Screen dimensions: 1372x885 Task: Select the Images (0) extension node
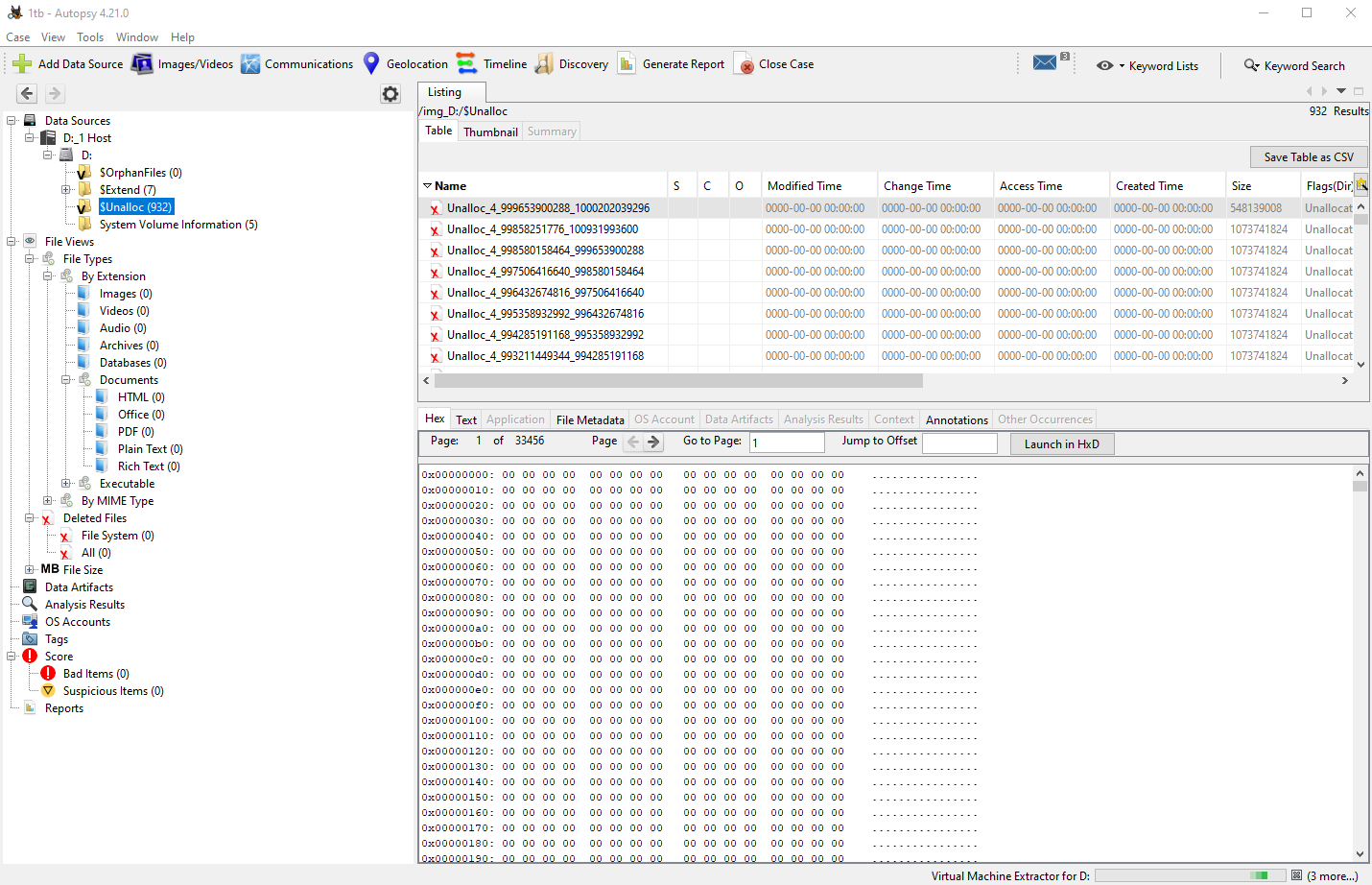point(126,294)
